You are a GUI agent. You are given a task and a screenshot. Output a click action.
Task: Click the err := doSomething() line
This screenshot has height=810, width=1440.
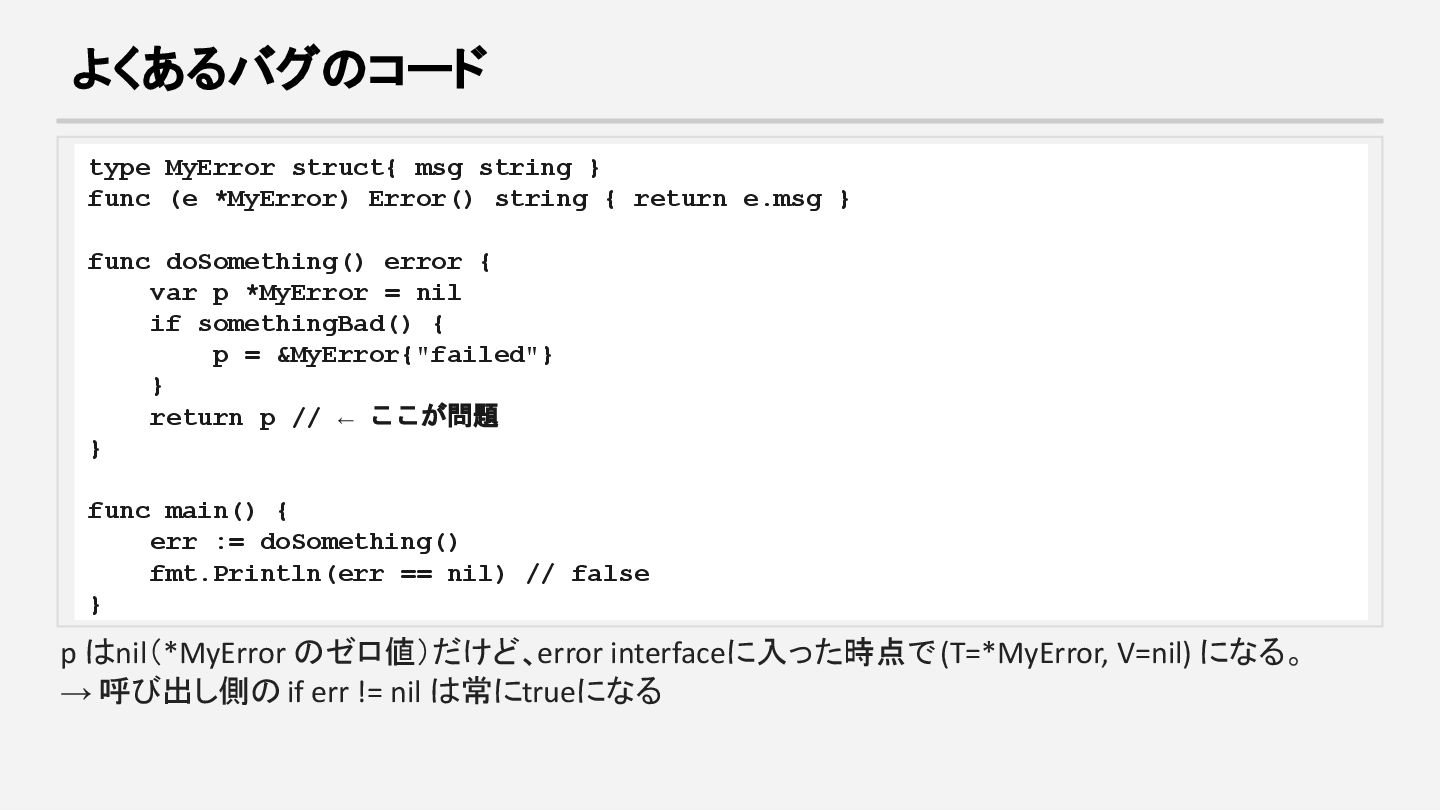tap(304, 542)
